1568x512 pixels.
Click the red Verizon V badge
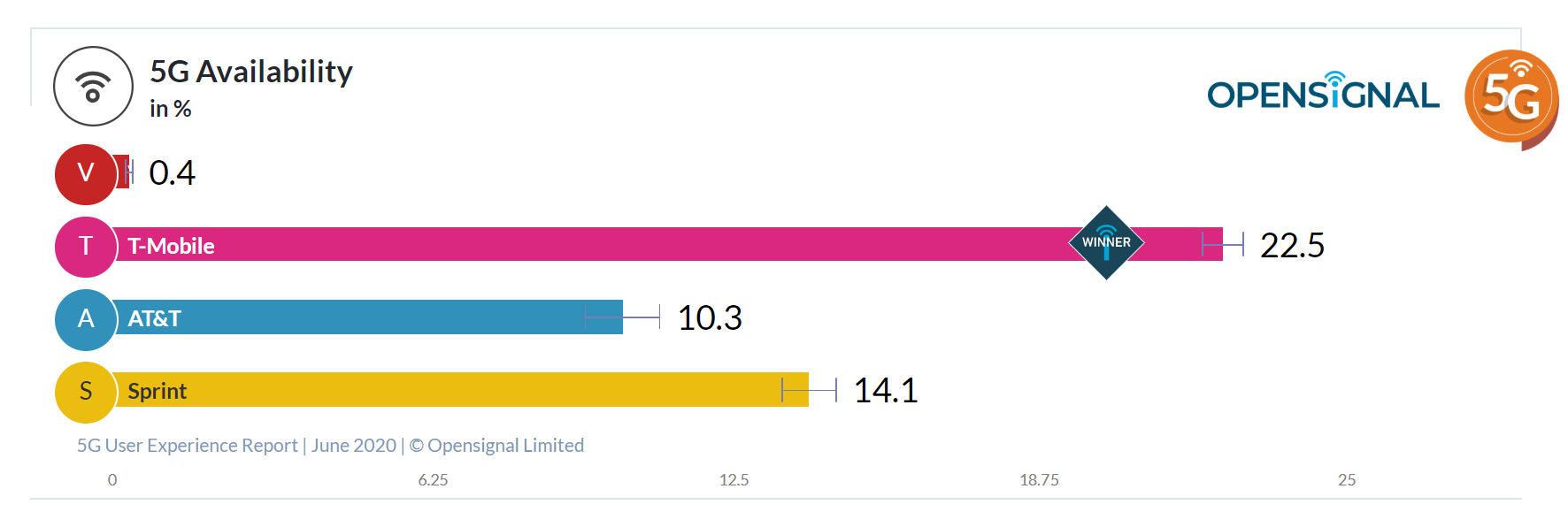pyautogui.click(x=86, y=173)
